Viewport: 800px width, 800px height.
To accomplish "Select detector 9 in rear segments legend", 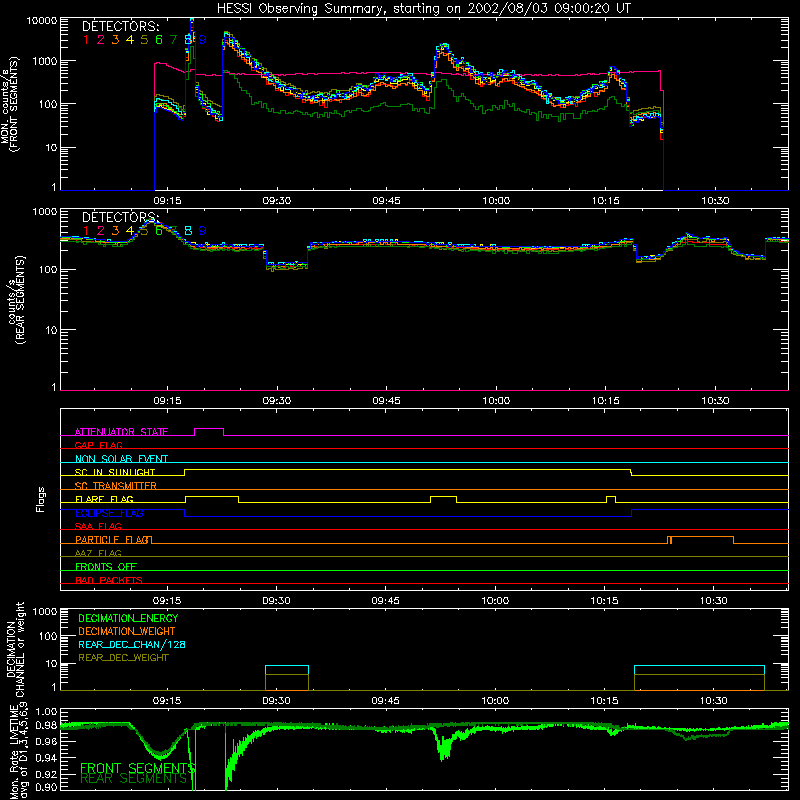I will pyautogui.click(x=203, y=231).
